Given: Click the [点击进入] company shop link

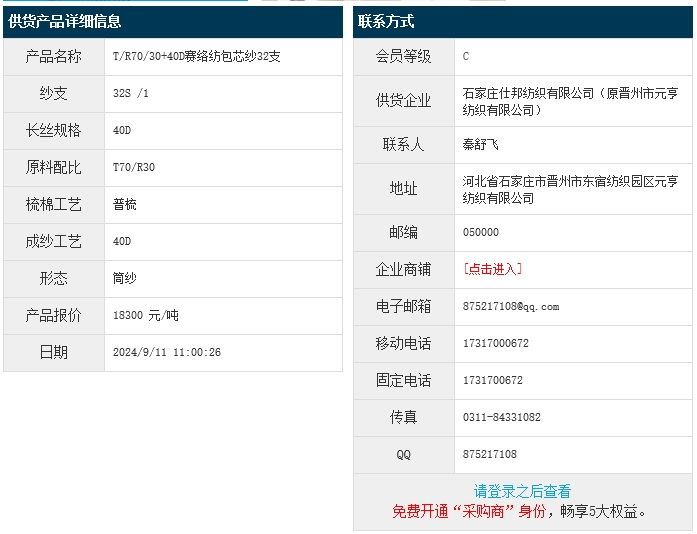Looking at the screenshot, I should (x=492, y=269).
